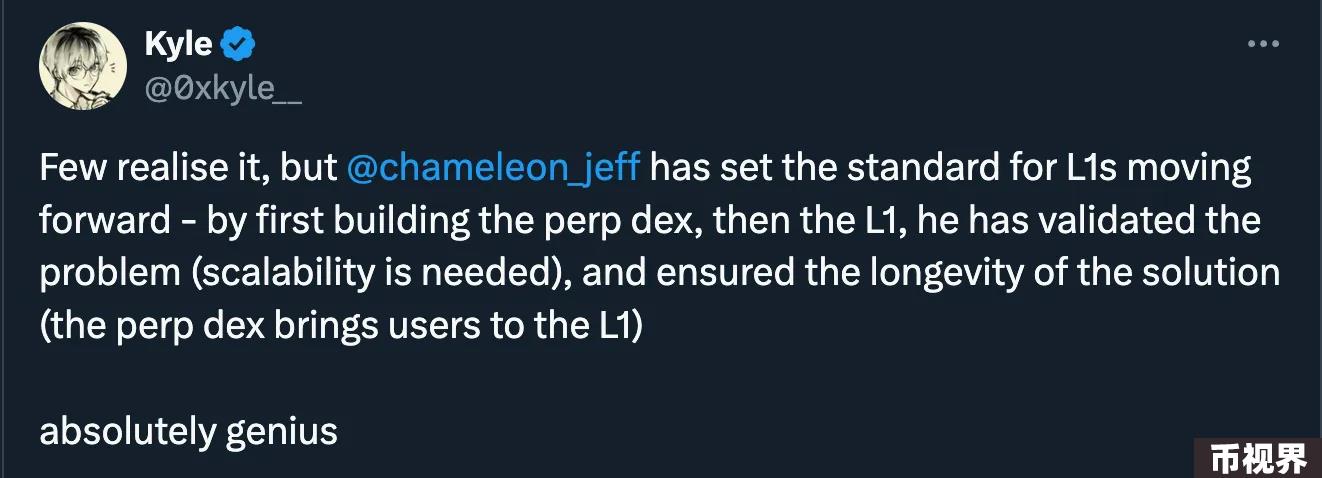Click the blue verified checkmark badge
The width and height of the screenshot is (1322, 478).
click(238, 45)
